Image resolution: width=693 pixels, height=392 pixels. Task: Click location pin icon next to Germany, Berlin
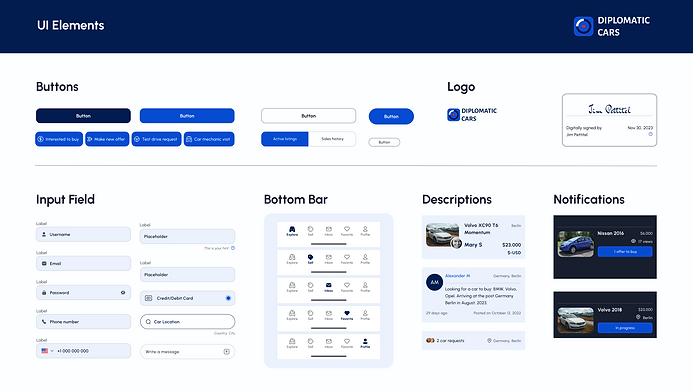(x=489, y=341)
